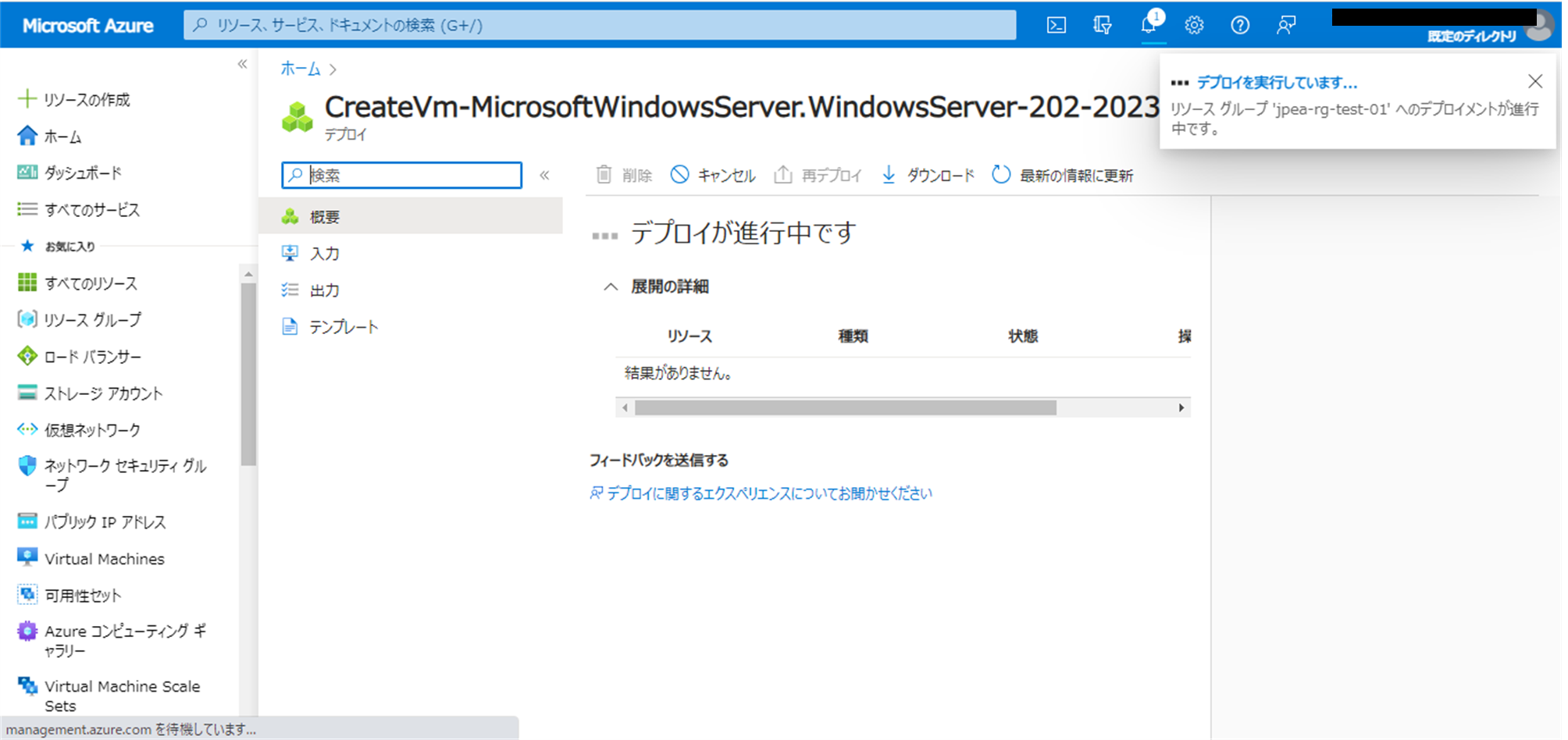Open the feedback icon in top bar
The width and height of the screenshot is (1568, 740).
coord(1286,25)
